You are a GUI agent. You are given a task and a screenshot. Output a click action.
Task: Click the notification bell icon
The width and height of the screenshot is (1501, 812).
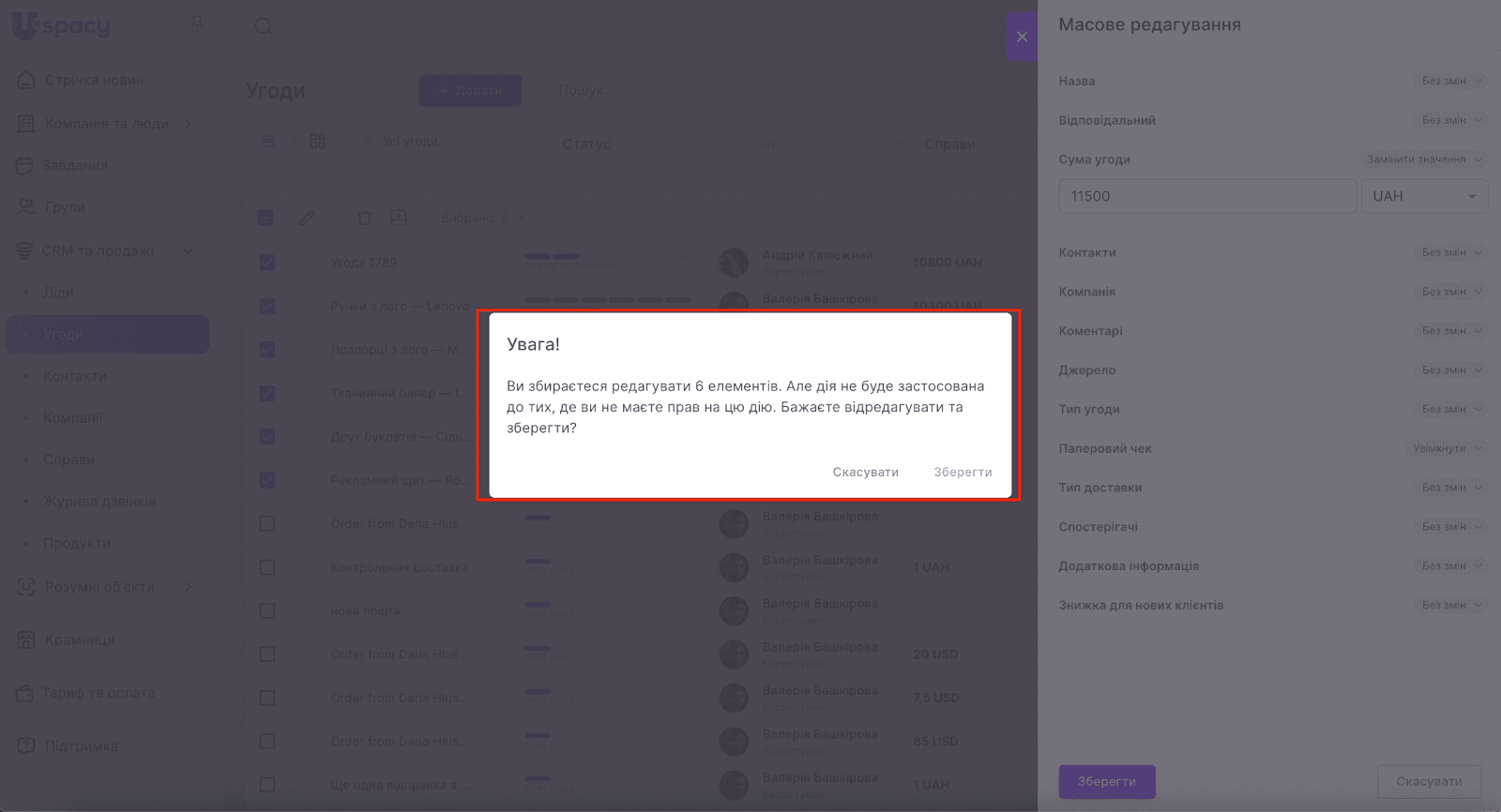pos(197,22)
